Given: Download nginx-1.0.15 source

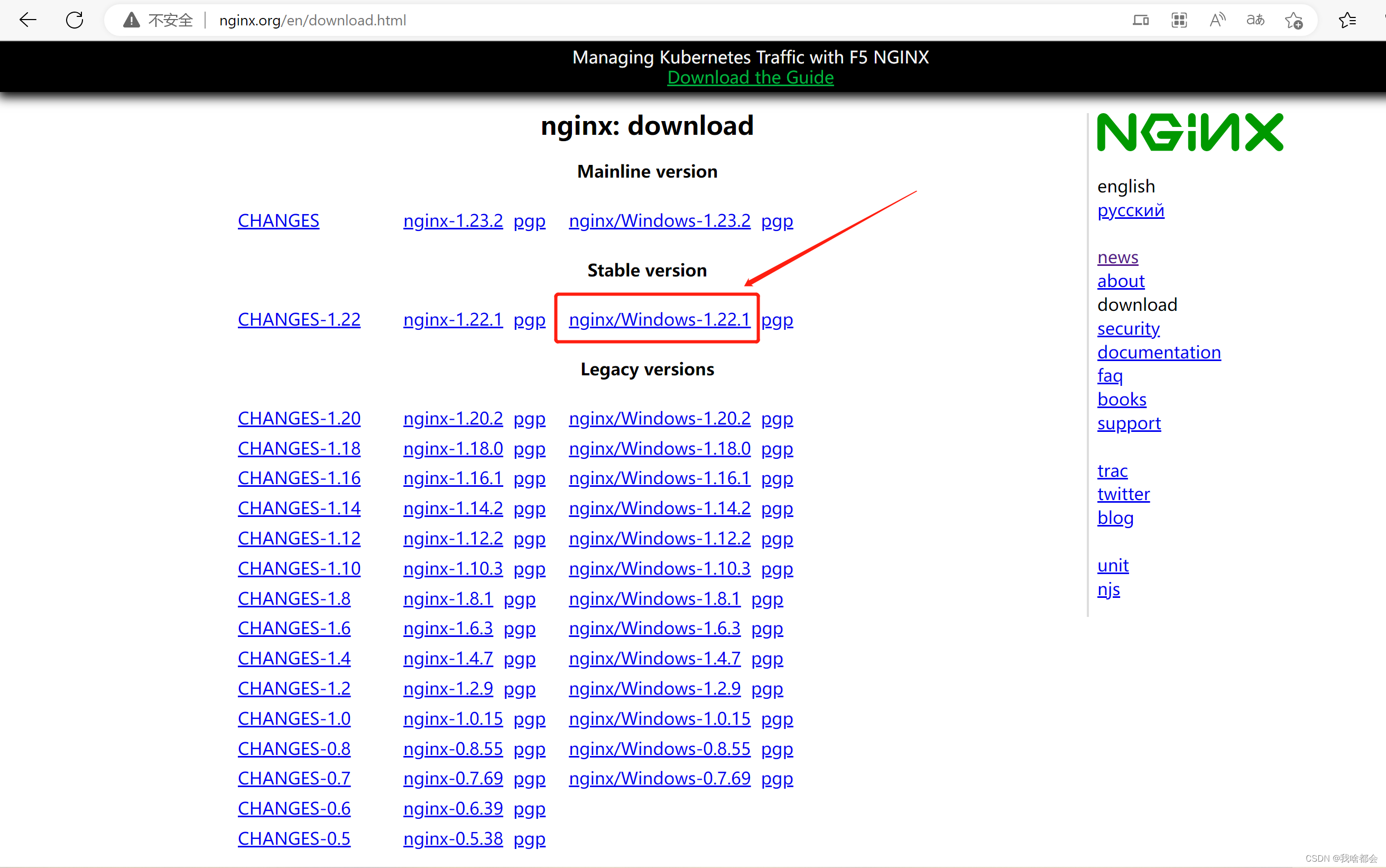Looking at the screenshot, I should [x=453, y=719].
